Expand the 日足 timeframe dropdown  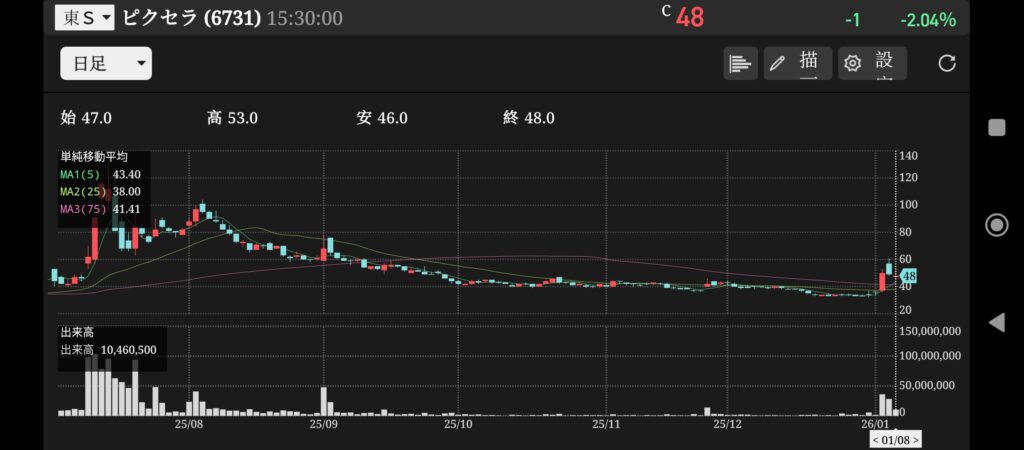pyautogui.click(x=105, y=64)
